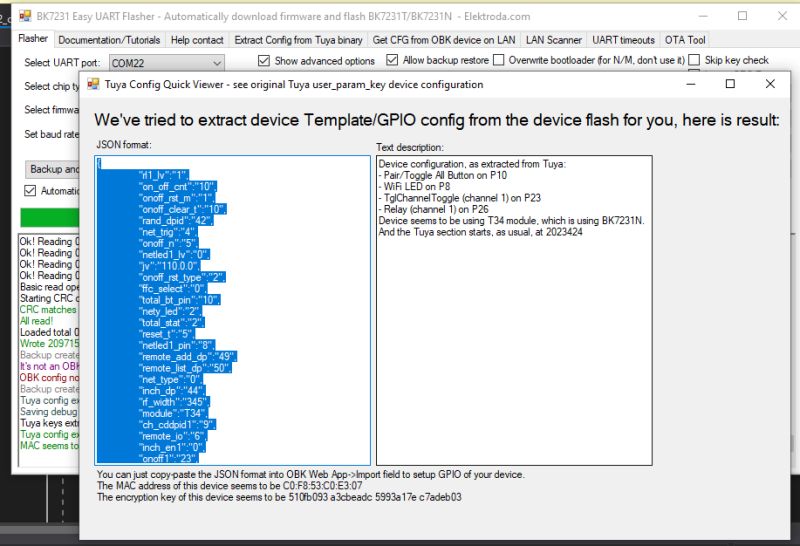Click the BK7231 Flasher title bar icon
The height and width of the screenshot is (546, 800).
[25, 16]
